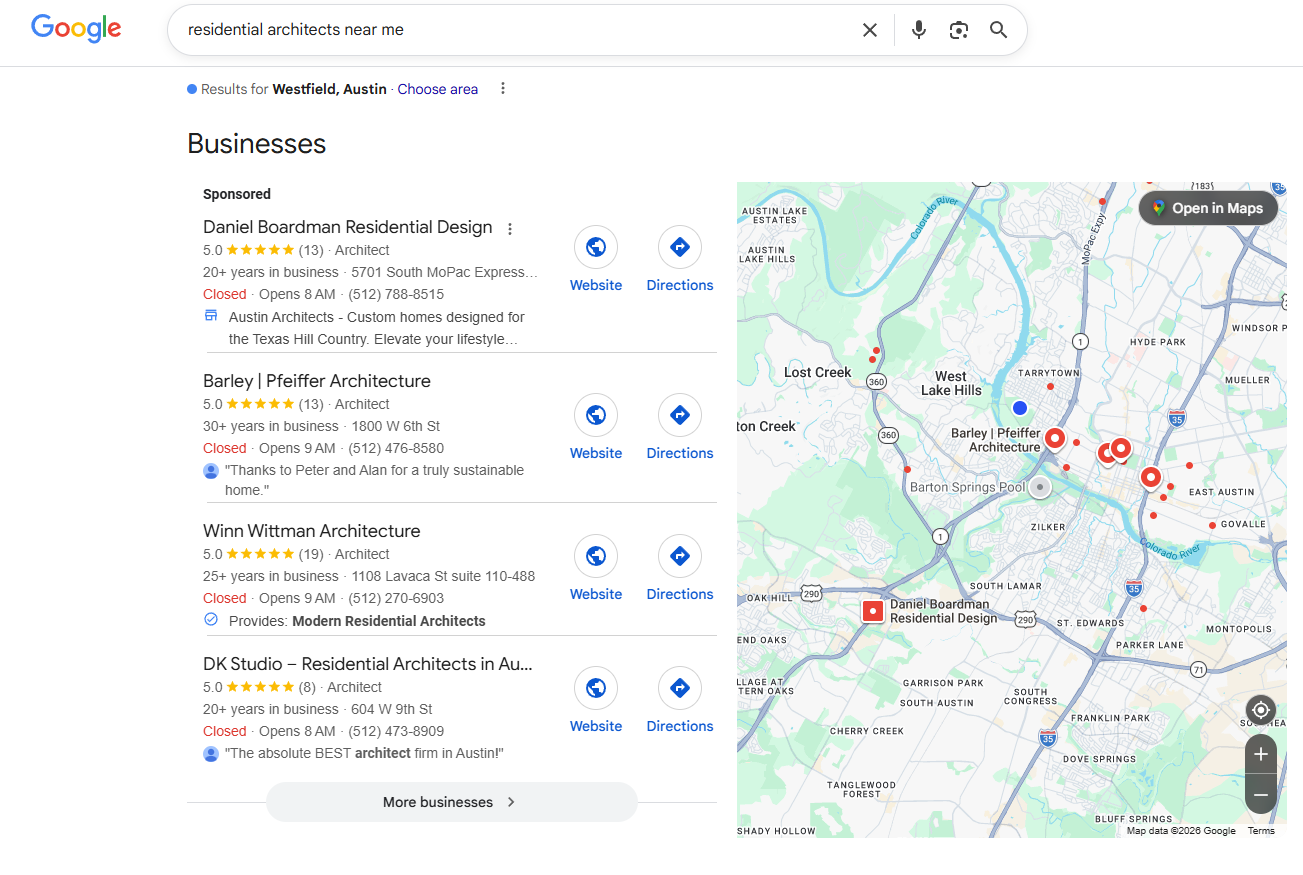Select Daniel Boardman square map marker
This screenshot has height=875, width=1303.
[x=873, y=611]
